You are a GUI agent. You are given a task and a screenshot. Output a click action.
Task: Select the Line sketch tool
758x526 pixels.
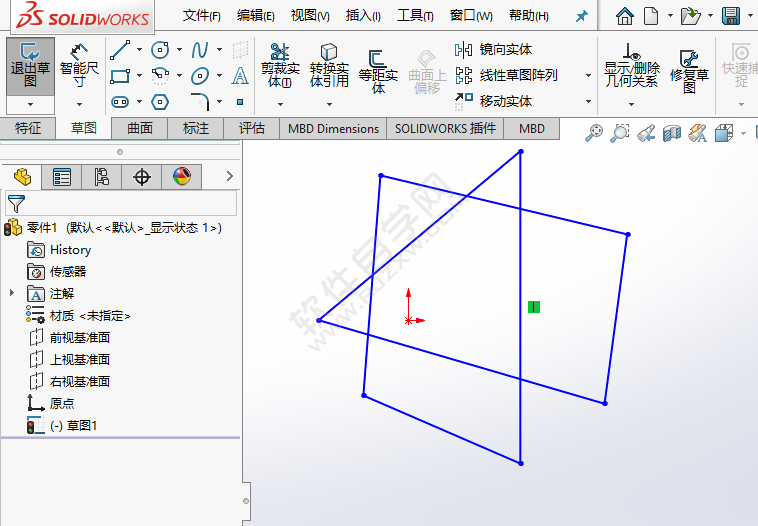coord(120,50)
